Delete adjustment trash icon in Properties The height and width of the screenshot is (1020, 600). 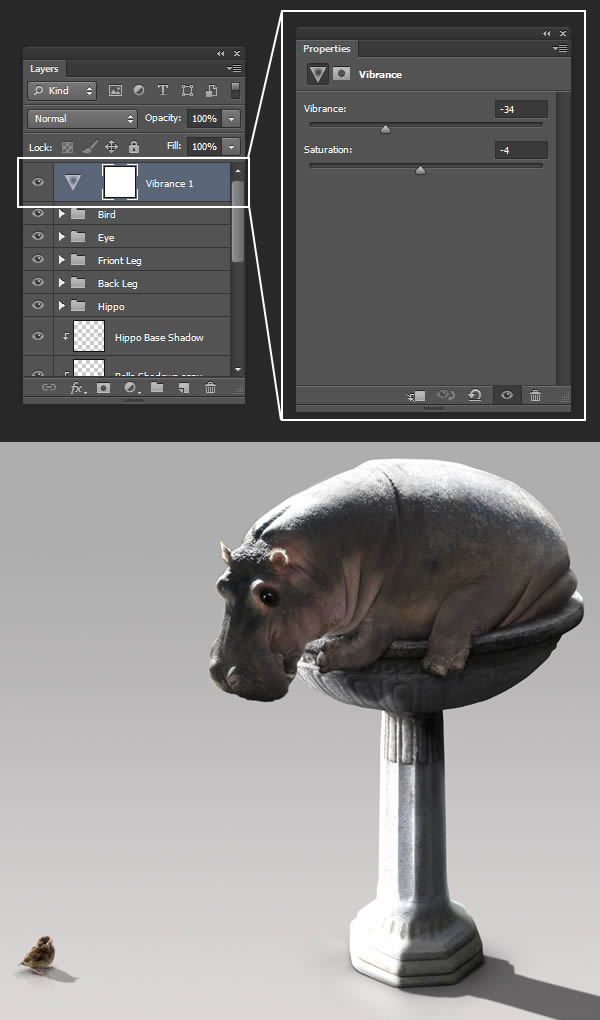pyautogui.click(x=535, y=395)
